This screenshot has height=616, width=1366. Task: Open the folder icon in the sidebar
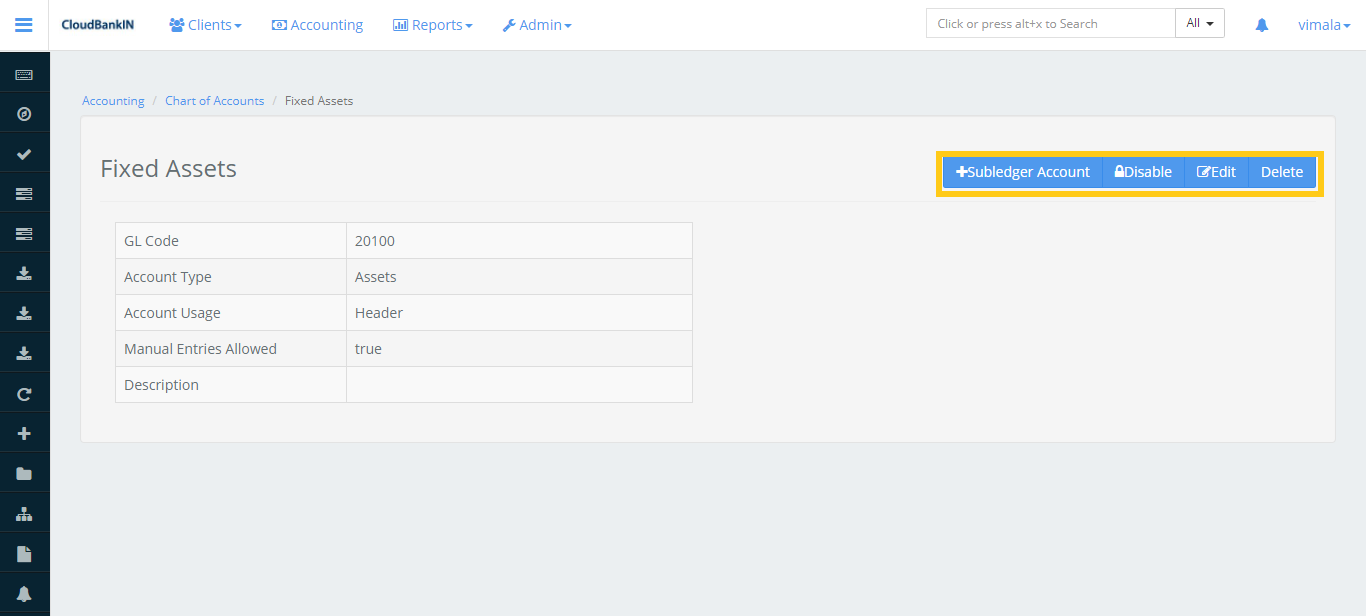pyautogui.click(x=24, y=472)
